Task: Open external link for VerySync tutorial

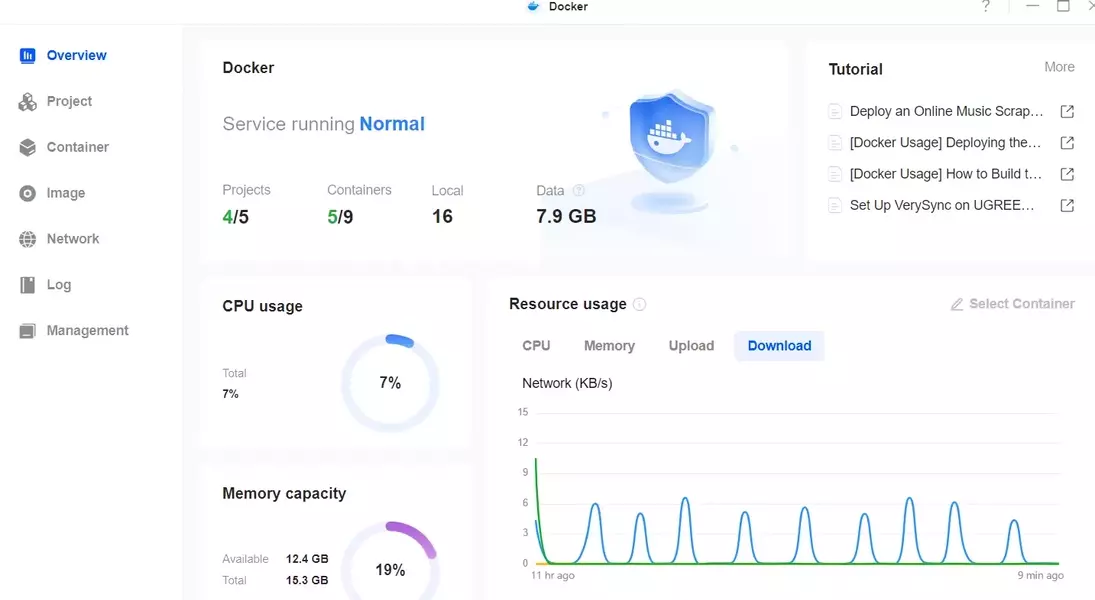Action: click(x=1067, y=205)
